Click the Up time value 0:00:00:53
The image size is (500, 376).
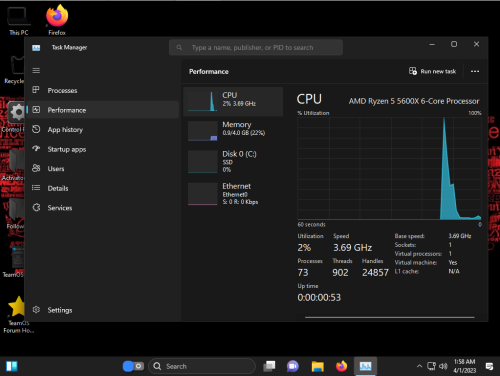(319, 297)
